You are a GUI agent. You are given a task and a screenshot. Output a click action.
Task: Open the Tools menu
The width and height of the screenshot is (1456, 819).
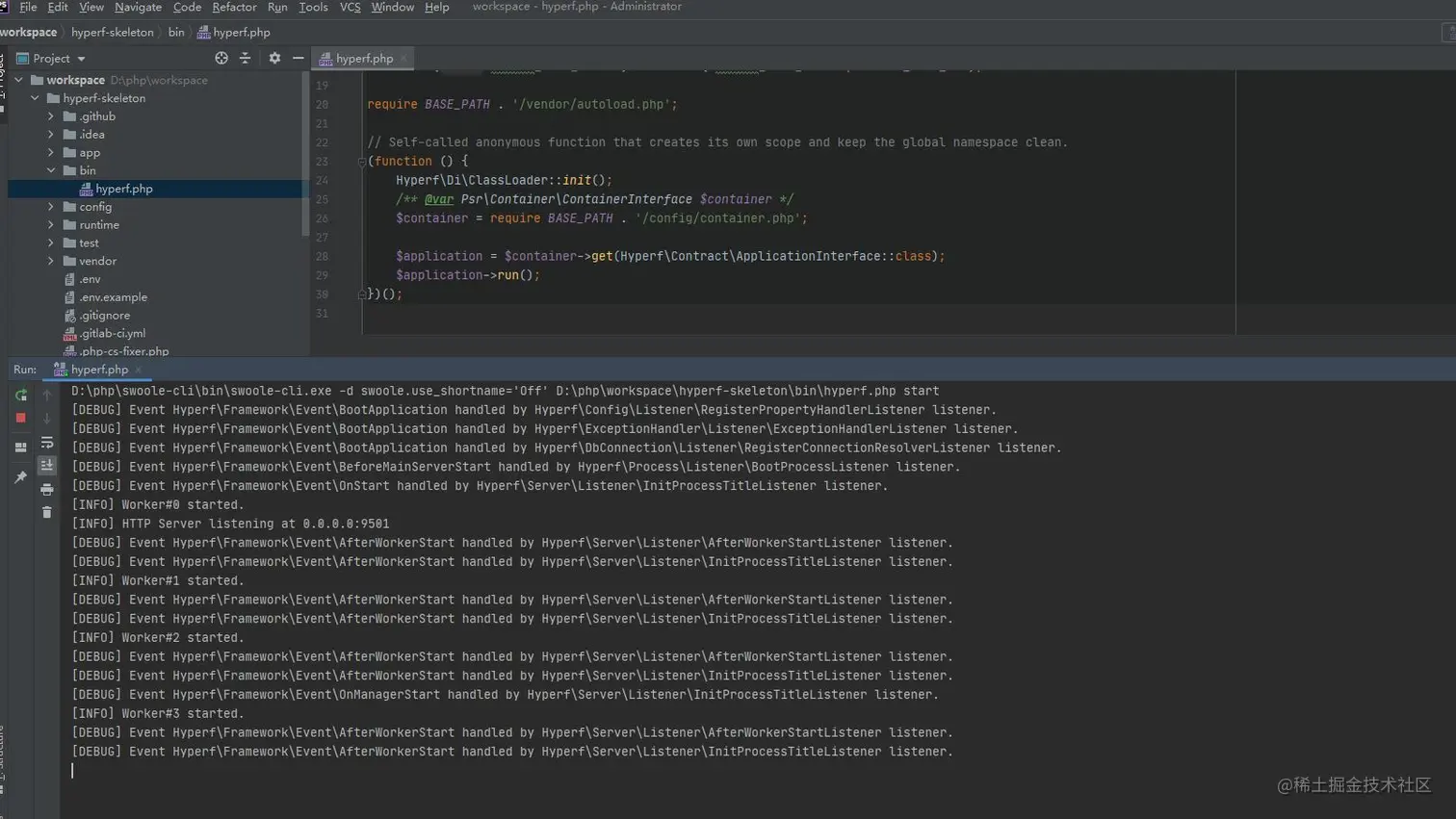[x=313, y=7]
